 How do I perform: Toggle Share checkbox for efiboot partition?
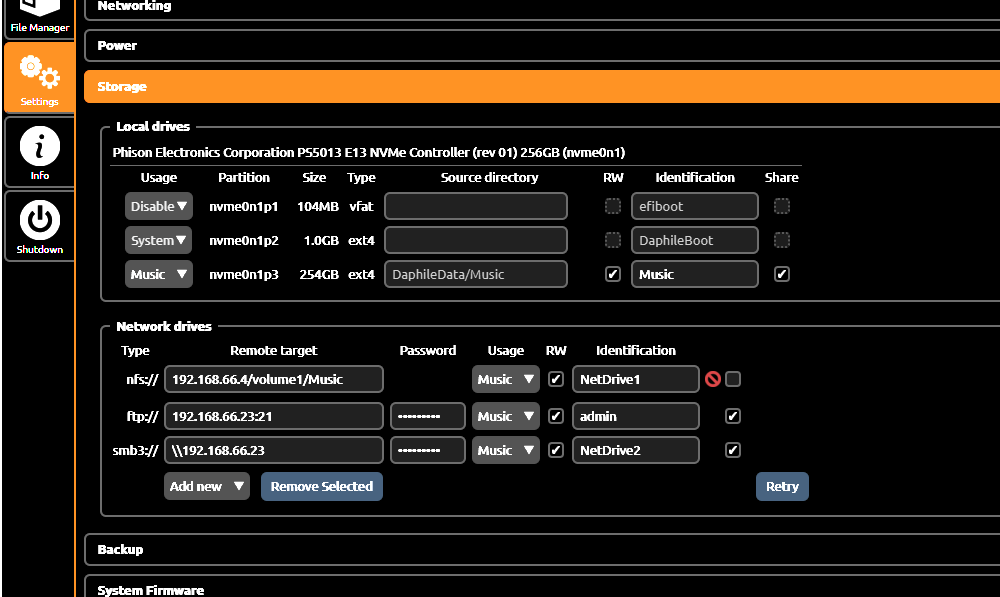pos(782,206)
